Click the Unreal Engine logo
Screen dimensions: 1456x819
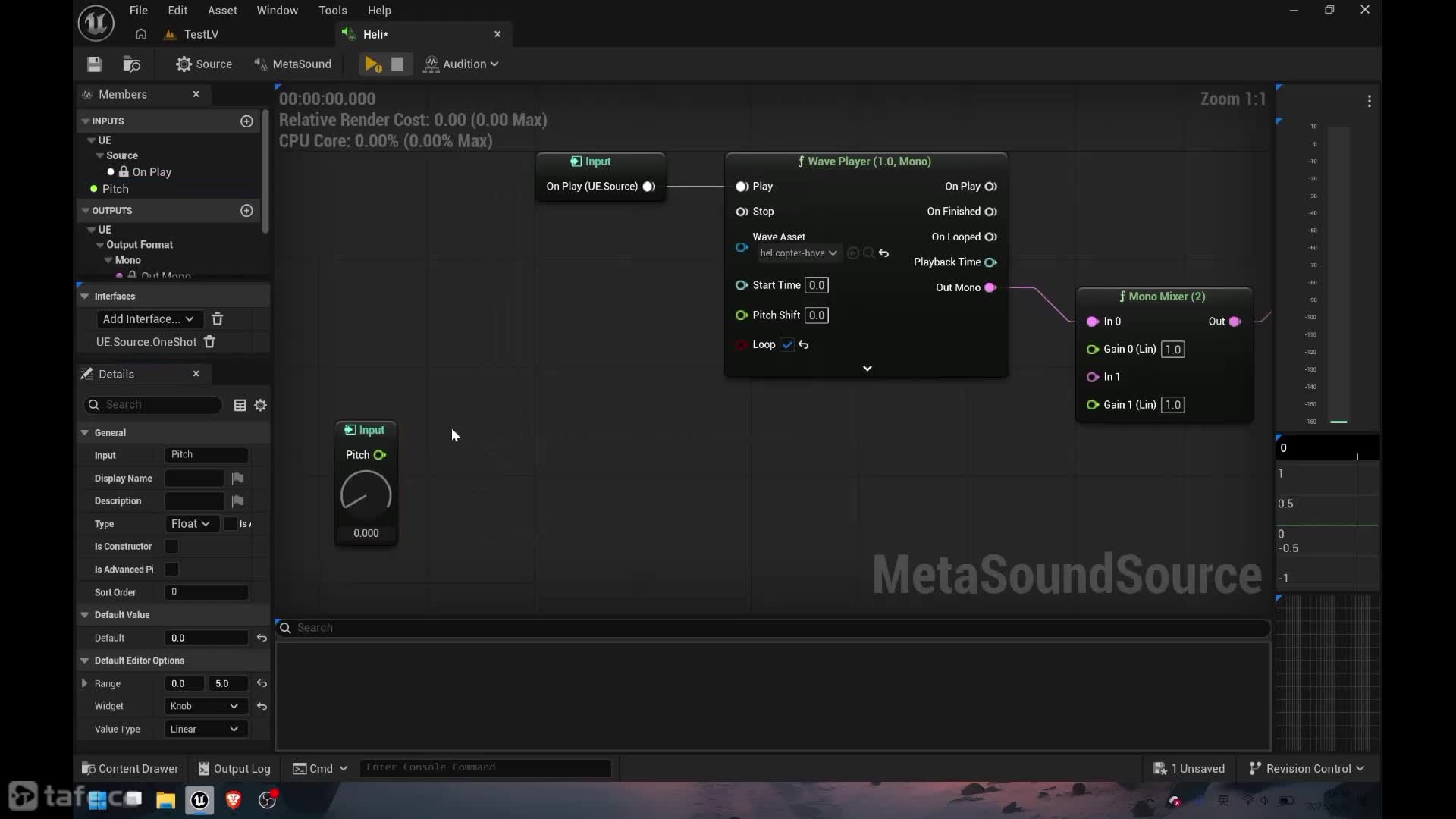coord(96,23)
